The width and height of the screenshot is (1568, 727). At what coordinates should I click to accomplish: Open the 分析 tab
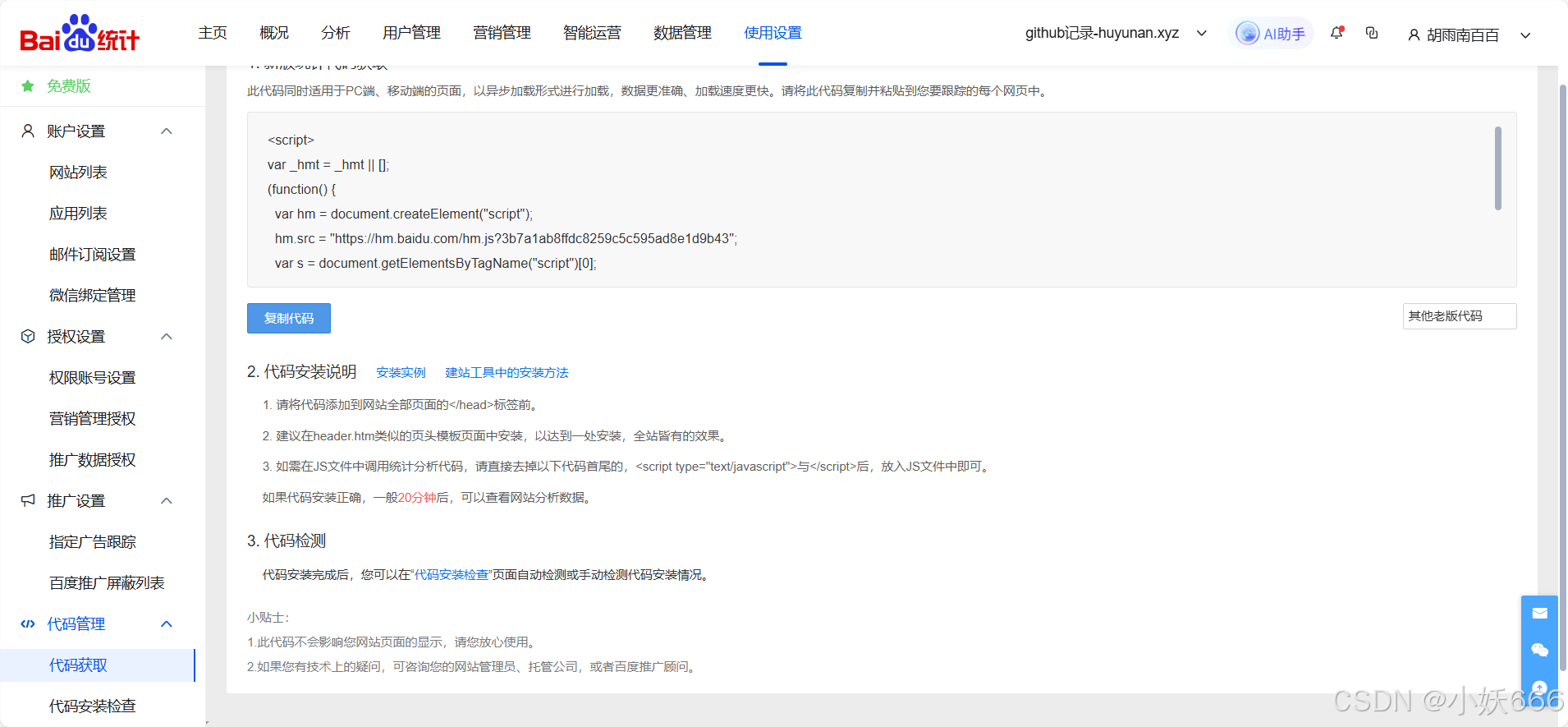336,33
